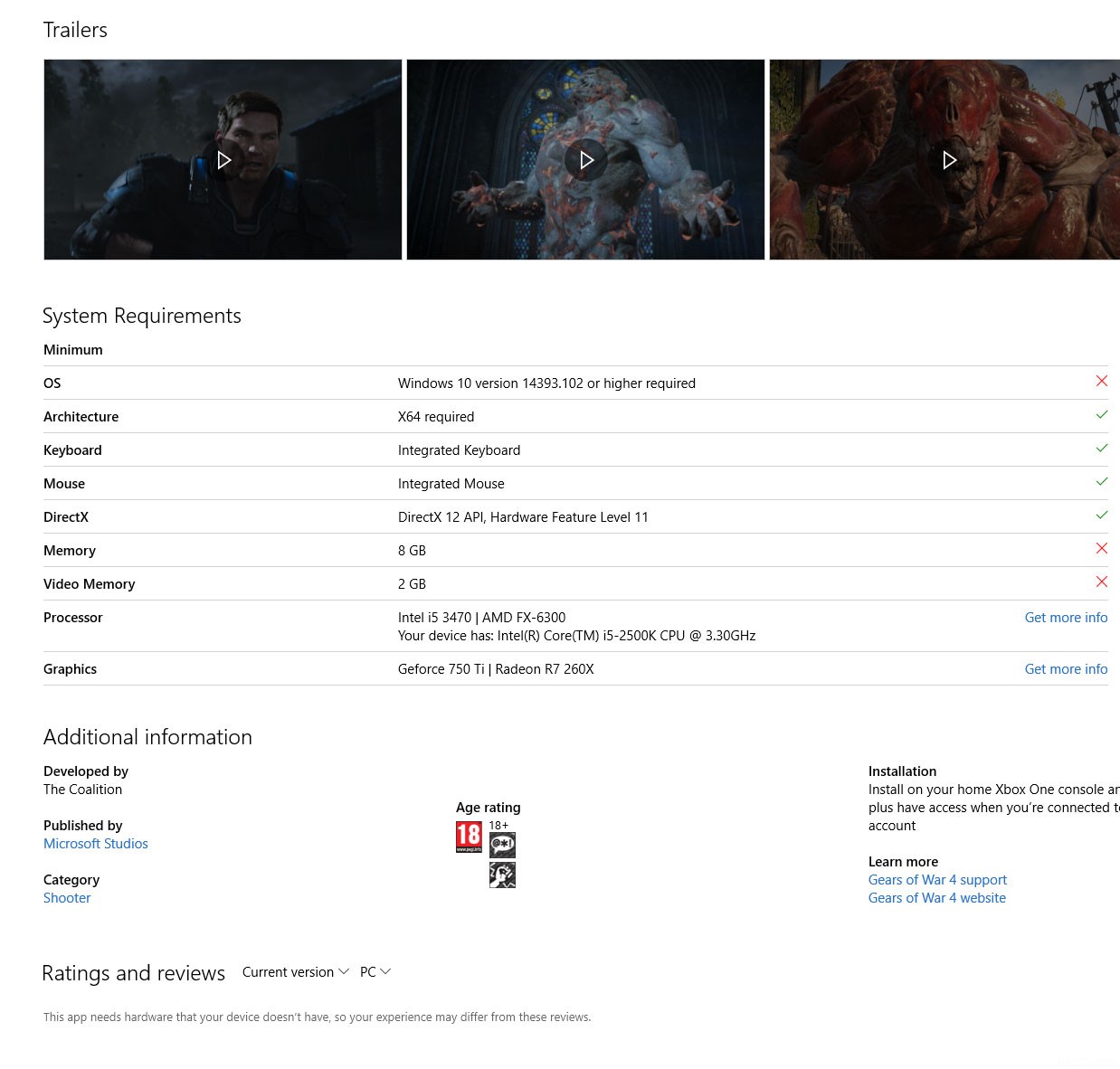Open the Microsoft Studios publisher link
The image size is (1120, 1069).
(x=96, y=844)
